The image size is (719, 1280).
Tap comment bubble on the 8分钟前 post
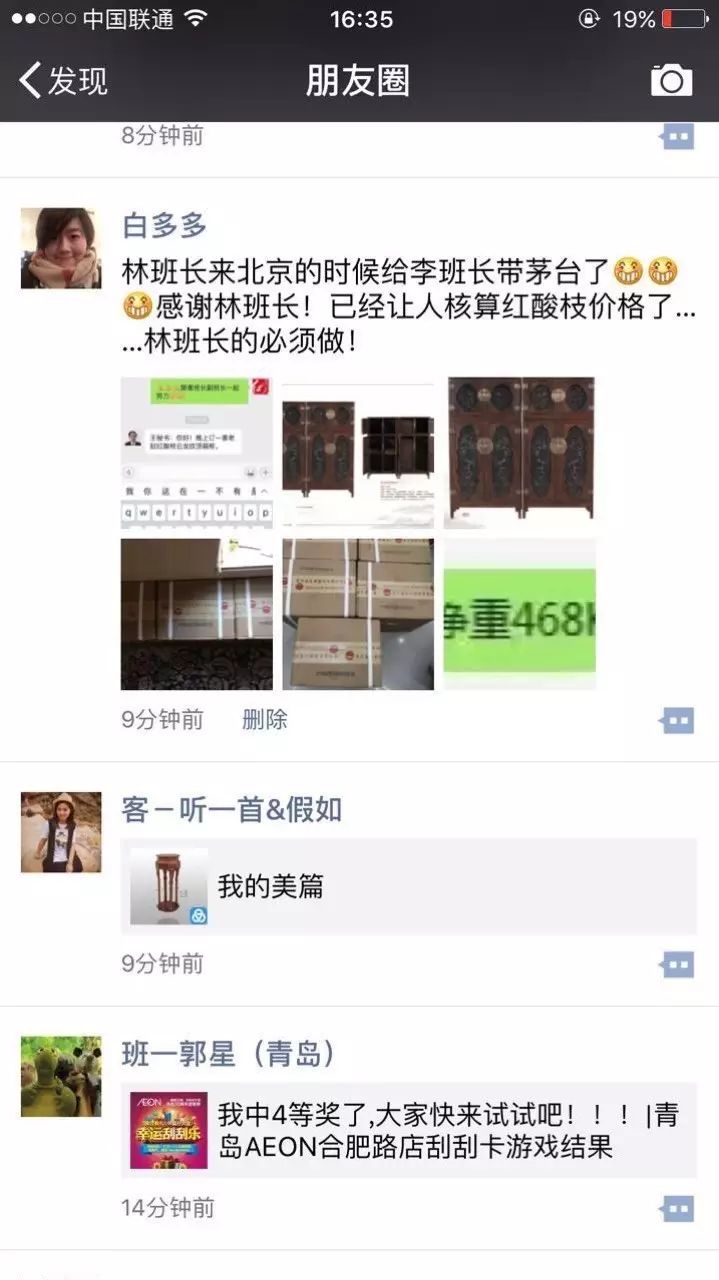click(x=677, y=136)
